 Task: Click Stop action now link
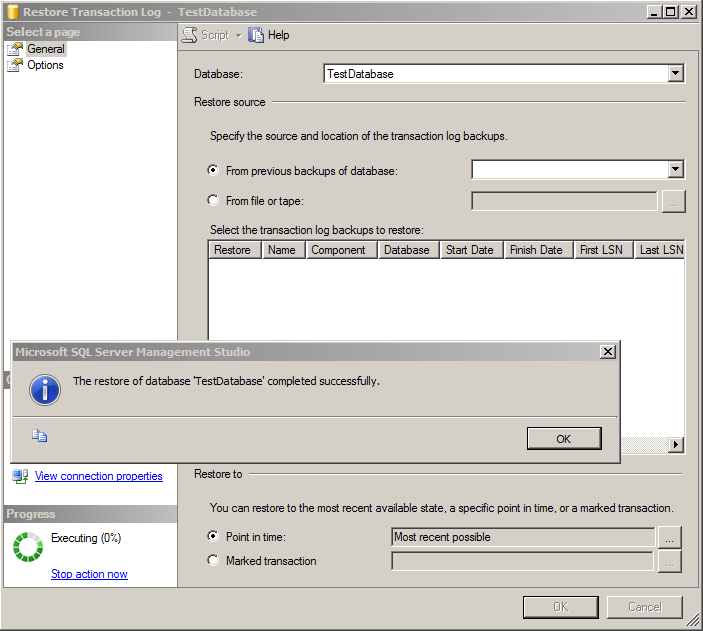(89, 574)
